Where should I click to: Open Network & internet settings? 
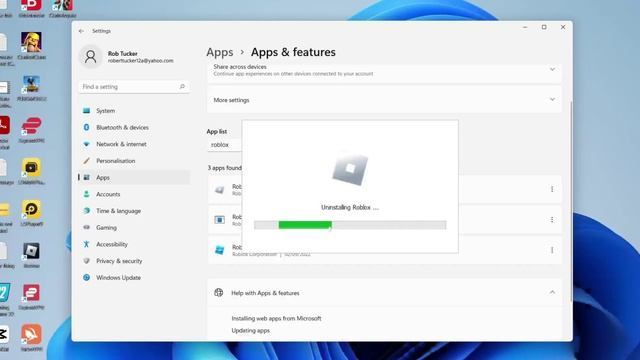click(134, 144)
